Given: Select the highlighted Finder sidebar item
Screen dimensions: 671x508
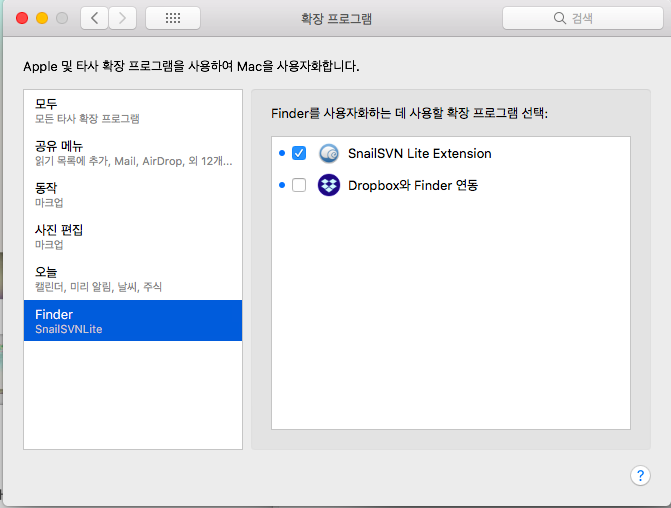Looking at the screenshot, I should click(x=133, y=321).
